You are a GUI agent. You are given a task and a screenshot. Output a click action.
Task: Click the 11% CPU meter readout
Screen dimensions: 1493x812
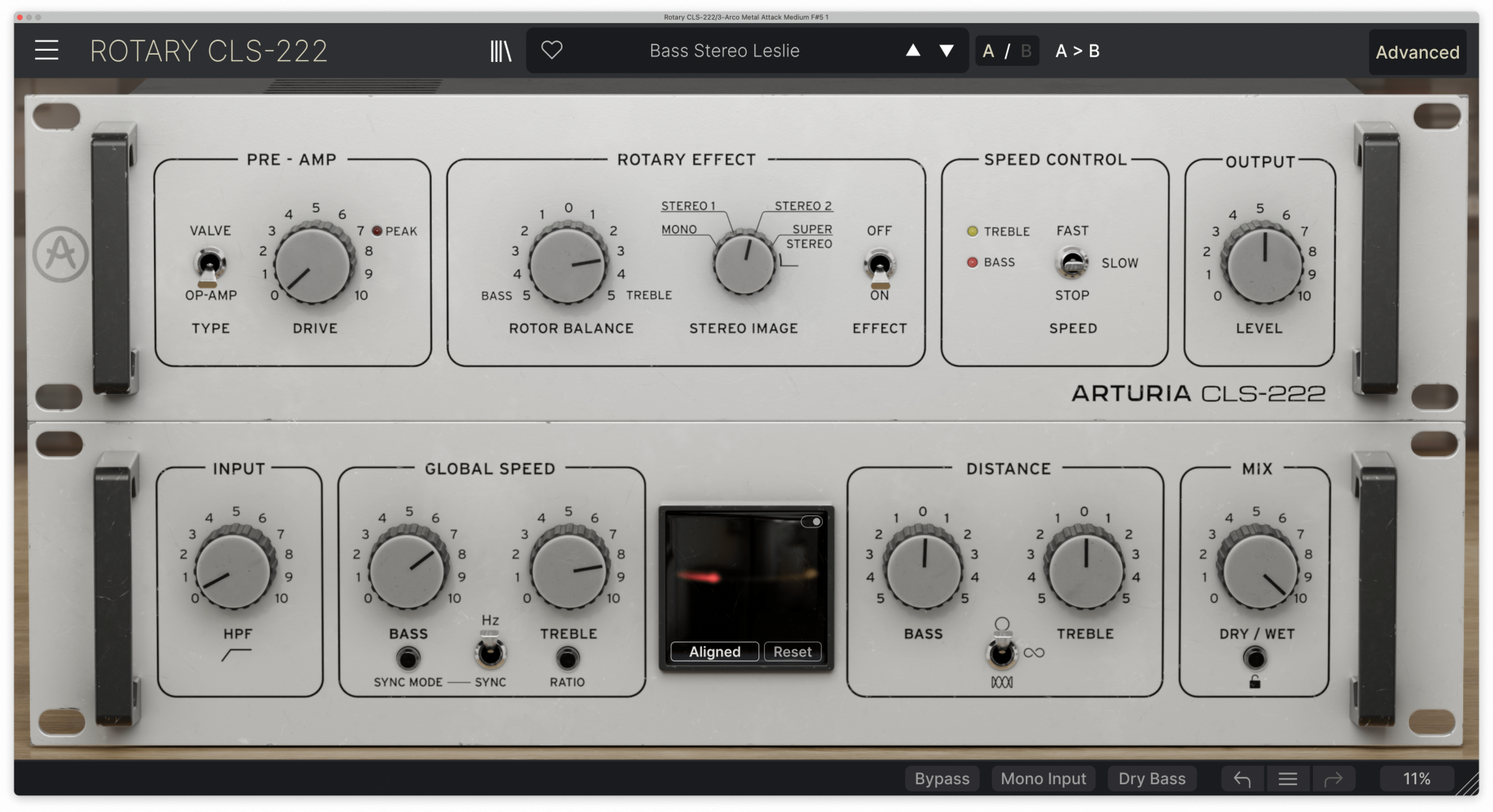1416,779
